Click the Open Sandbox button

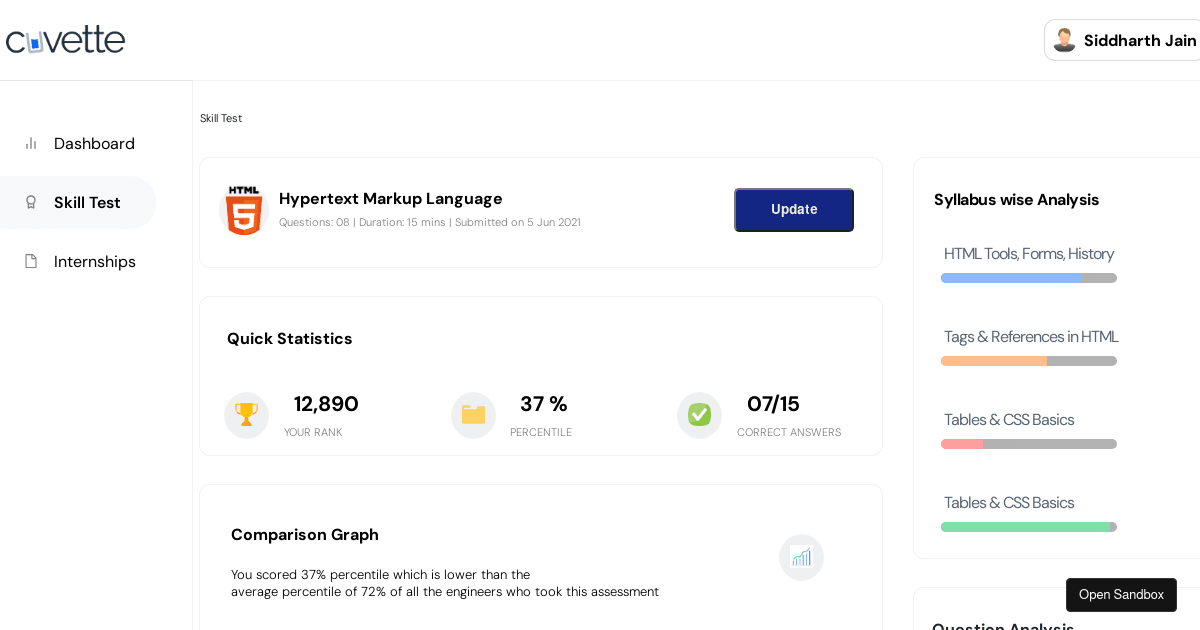1121,594
